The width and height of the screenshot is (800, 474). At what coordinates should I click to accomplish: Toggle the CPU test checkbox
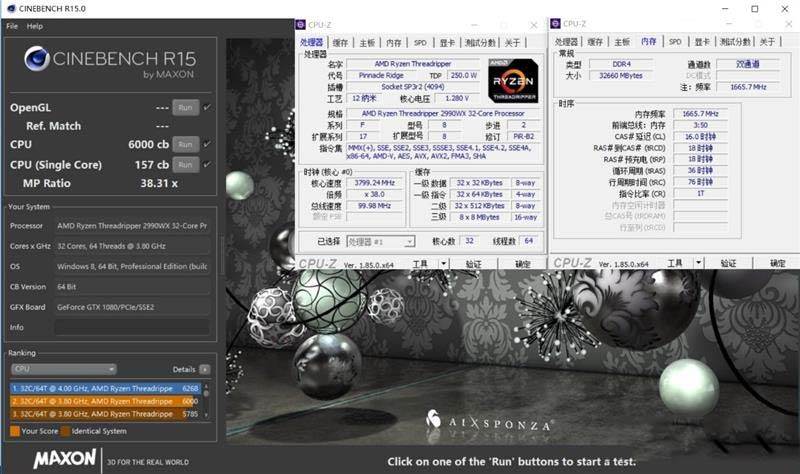(x=207, y=144)
